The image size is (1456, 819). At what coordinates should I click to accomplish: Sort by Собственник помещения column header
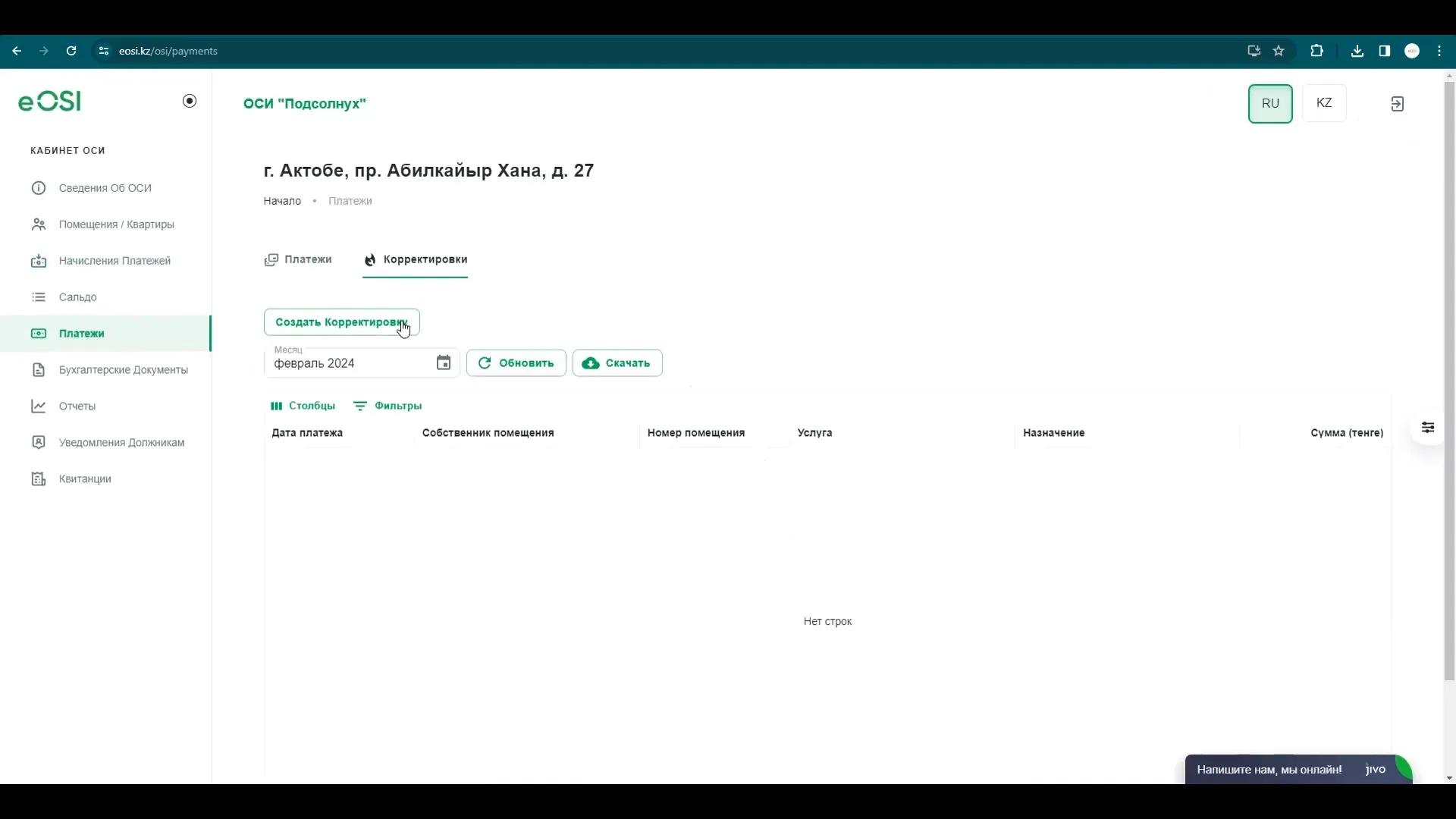point(488,433)
